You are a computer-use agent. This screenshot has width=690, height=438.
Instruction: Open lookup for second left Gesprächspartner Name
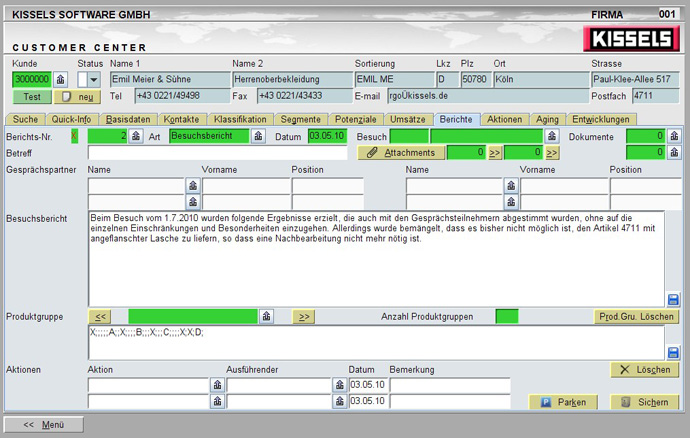tap(193, 202)
